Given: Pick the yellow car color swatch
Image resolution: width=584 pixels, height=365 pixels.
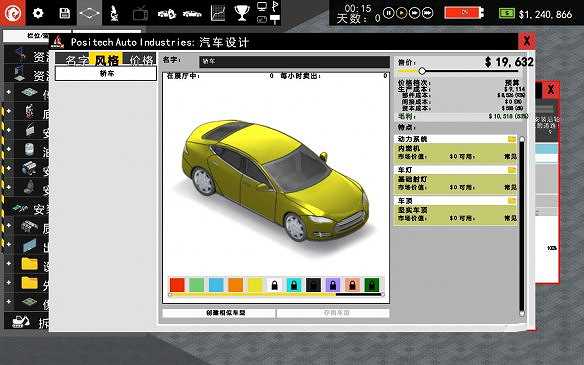Looking at the screenshot, I should pyautogui.click(x=255, y=285).
